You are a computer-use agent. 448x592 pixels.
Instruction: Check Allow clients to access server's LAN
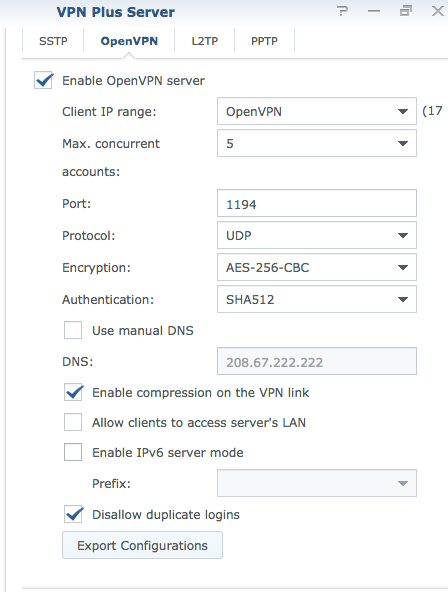click(x=73, y=422)
